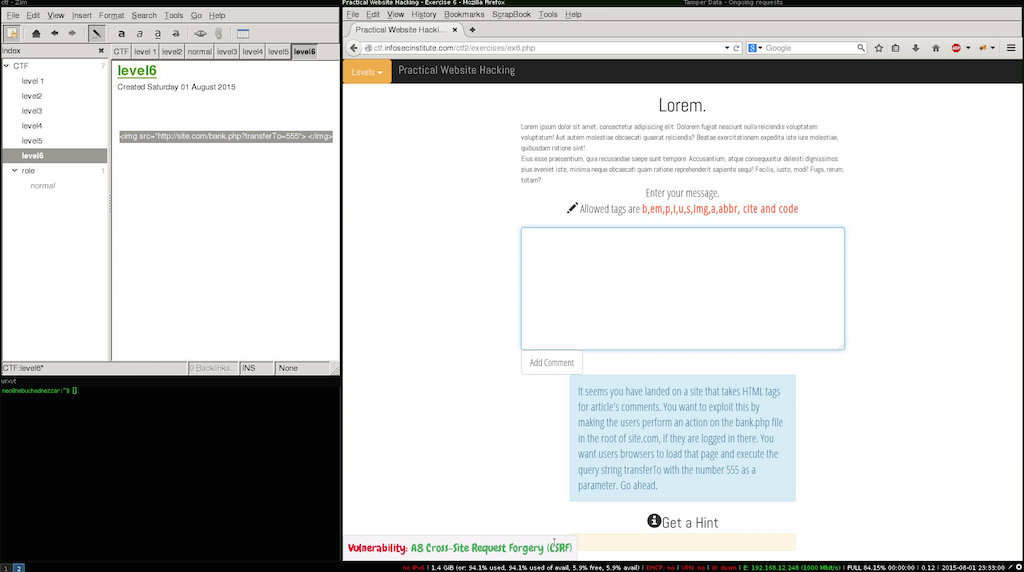
Task: Select level 1 in the index tree
Action: [33, 81]
